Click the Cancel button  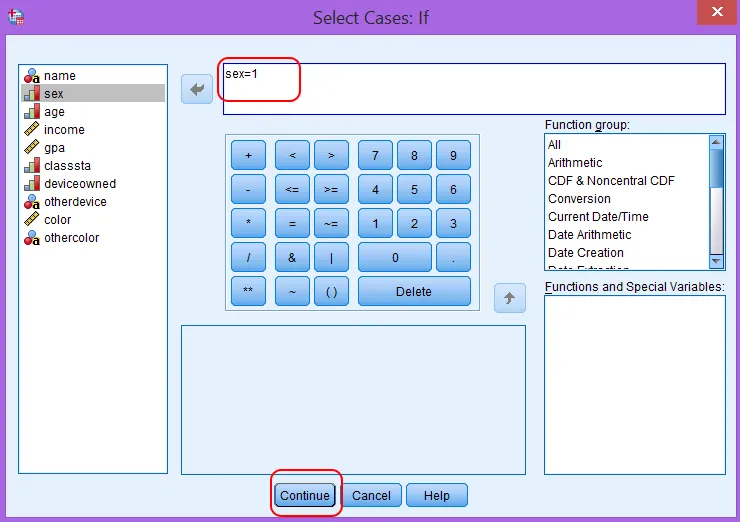(x=371, y=495)
